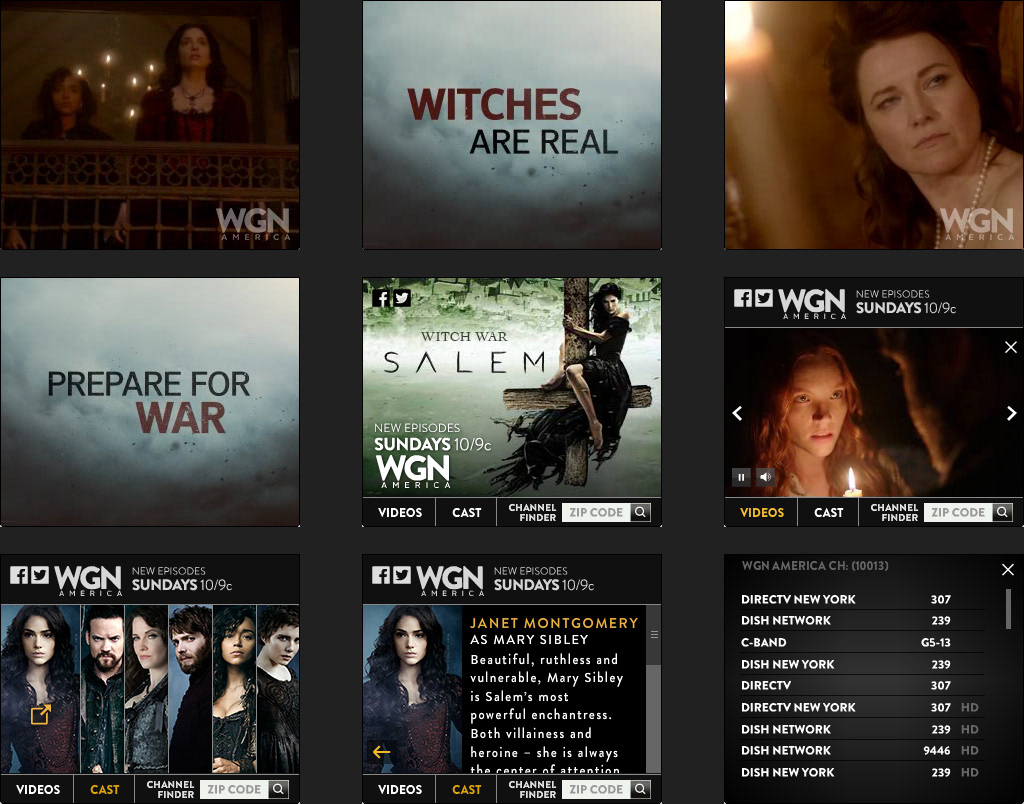Click Twitter icon on Salem poster
The width and height of the screenshot is (1024, 804).
[402, 297]
